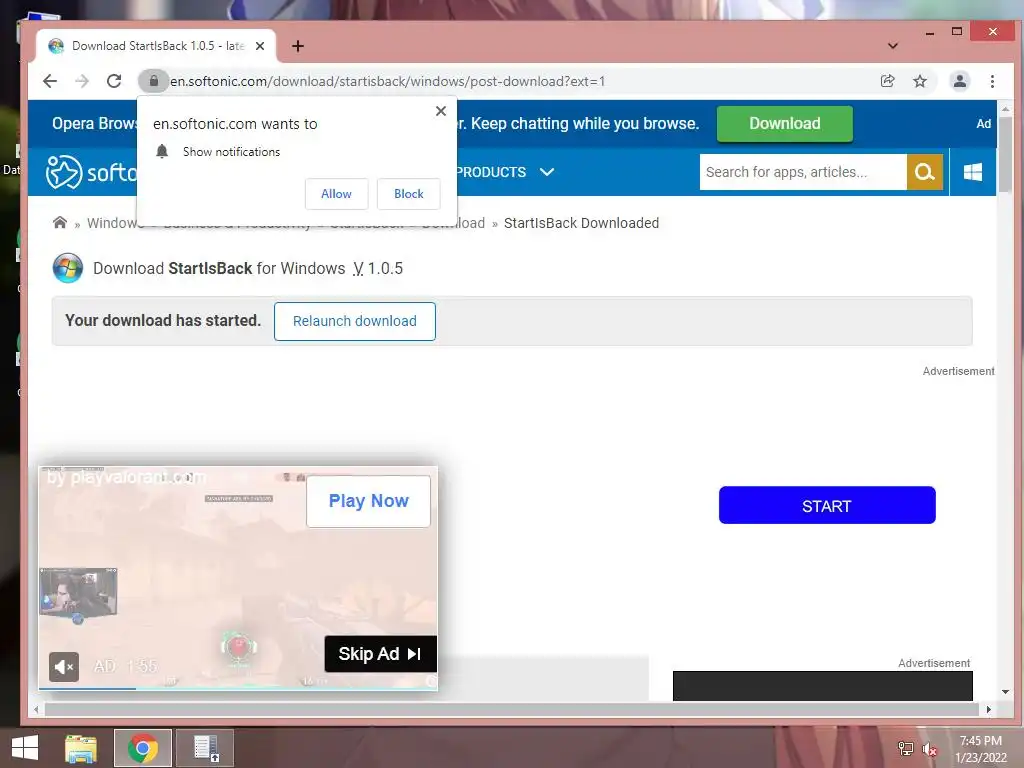Open the server manager taskbar icon
Screen dimensions: 1024x768
[205, 748]
